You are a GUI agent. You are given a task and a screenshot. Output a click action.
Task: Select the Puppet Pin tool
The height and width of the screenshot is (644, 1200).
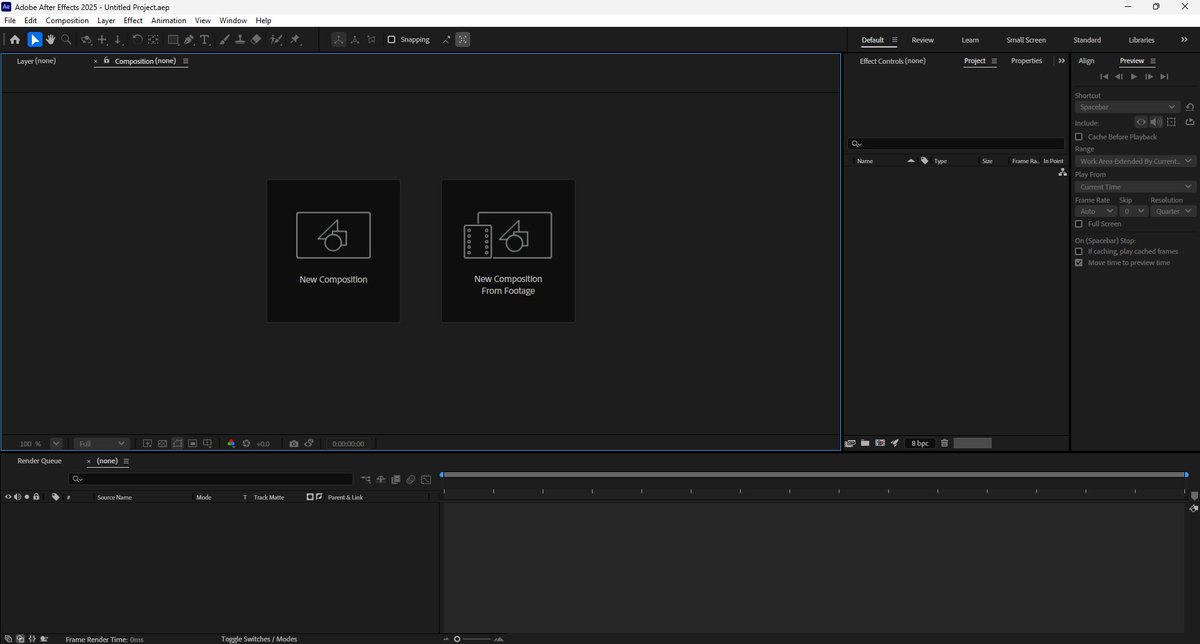(x=295, y=40)
